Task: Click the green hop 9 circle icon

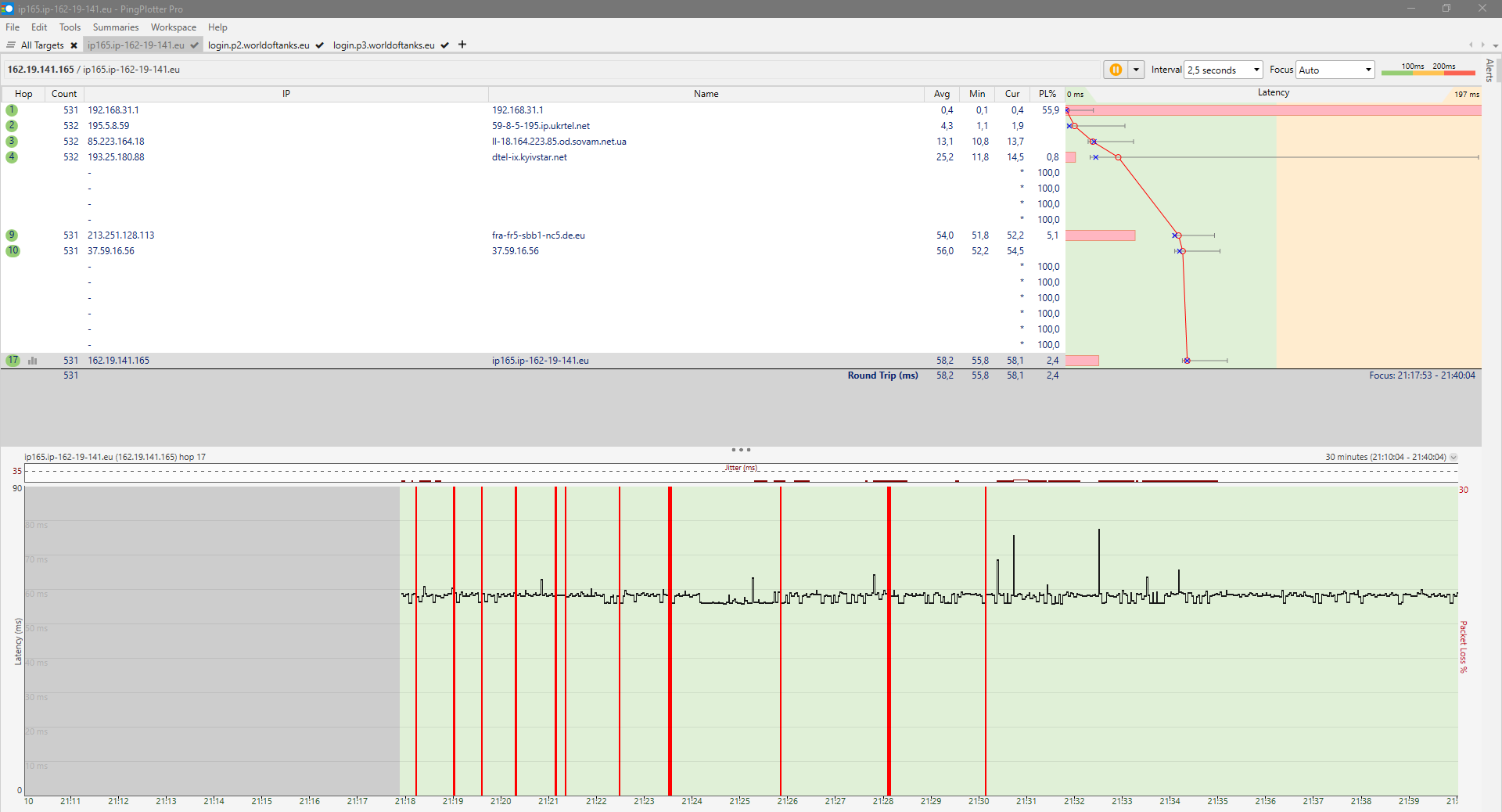Action: click(x=12, y=235)
